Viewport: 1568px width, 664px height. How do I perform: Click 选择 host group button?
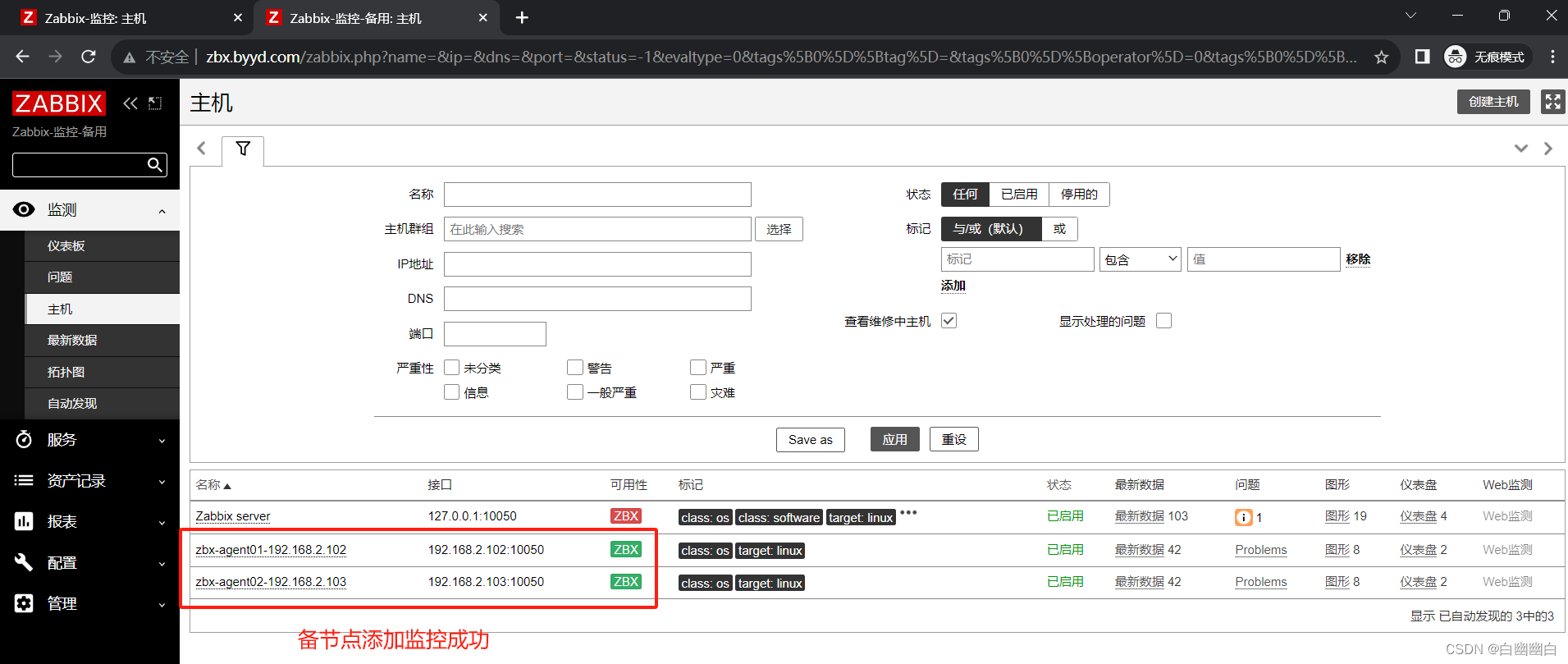pos(779,229)
